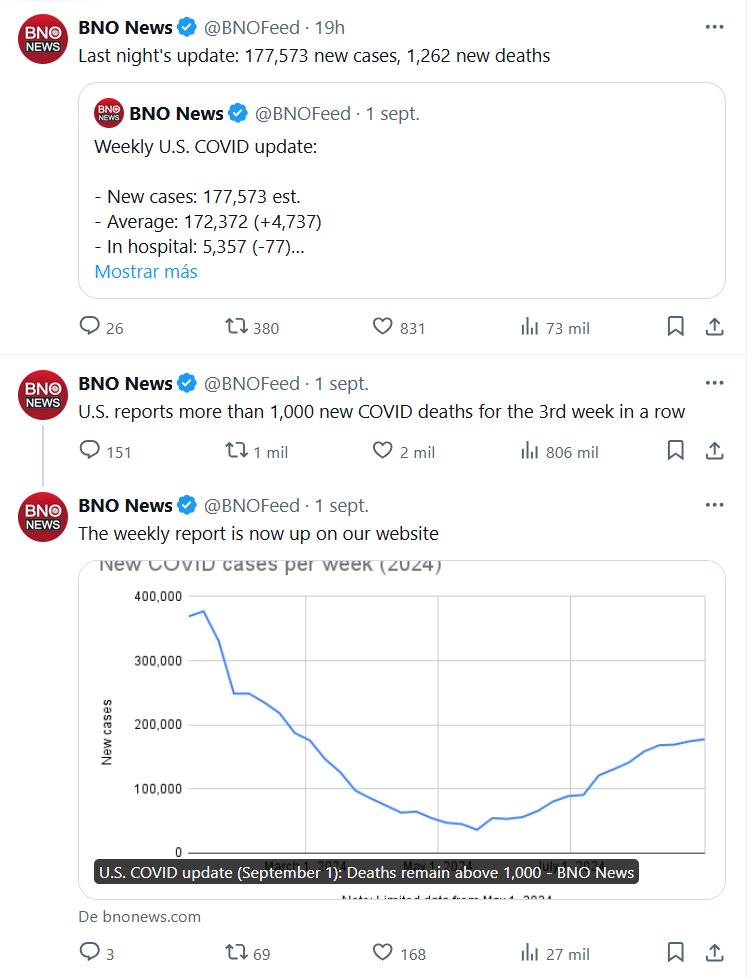Share the top 'Last night's update' tweet
Image resolution: width=756 pixels, height=978 pixels.
point(715,327)
